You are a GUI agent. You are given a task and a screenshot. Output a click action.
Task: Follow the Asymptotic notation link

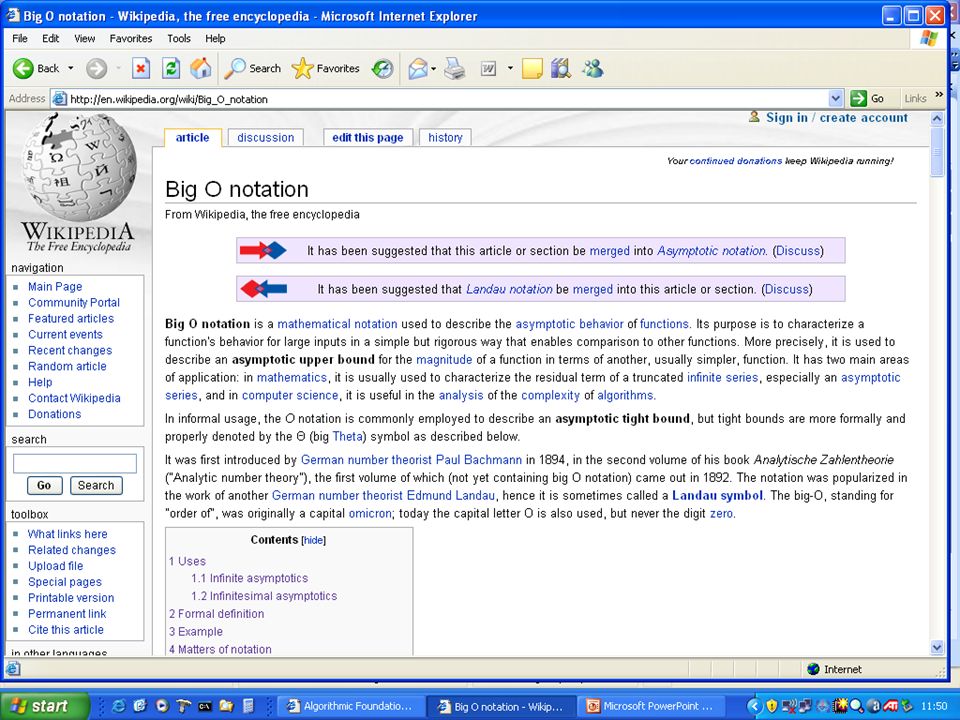711,251
